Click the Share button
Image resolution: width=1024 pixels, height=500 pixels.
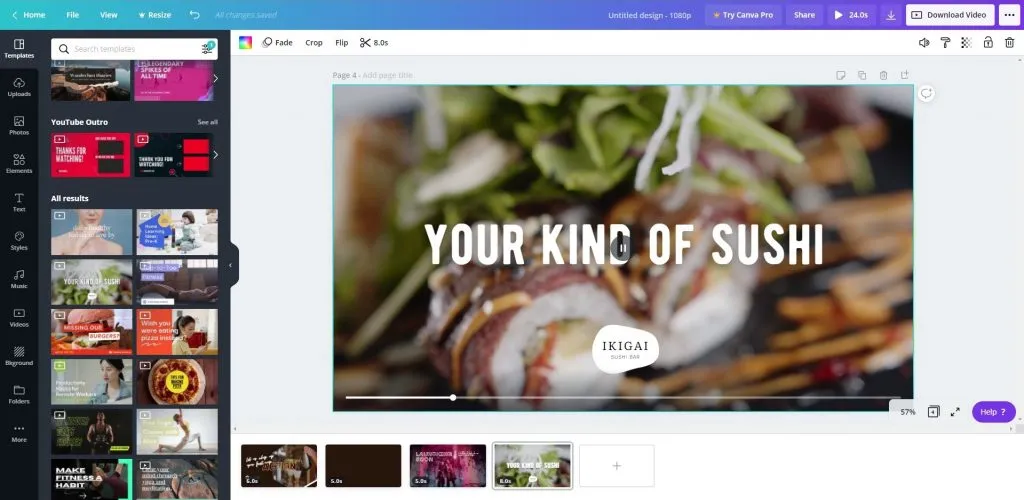[x=804, y=14]
